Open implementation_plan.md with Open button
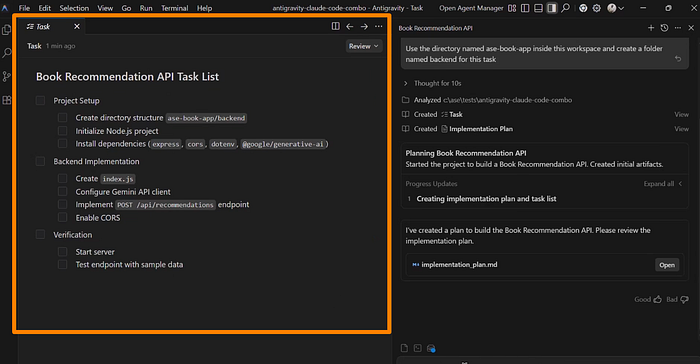Viewport: 700px width, 364px height. (x=667, y=265)
